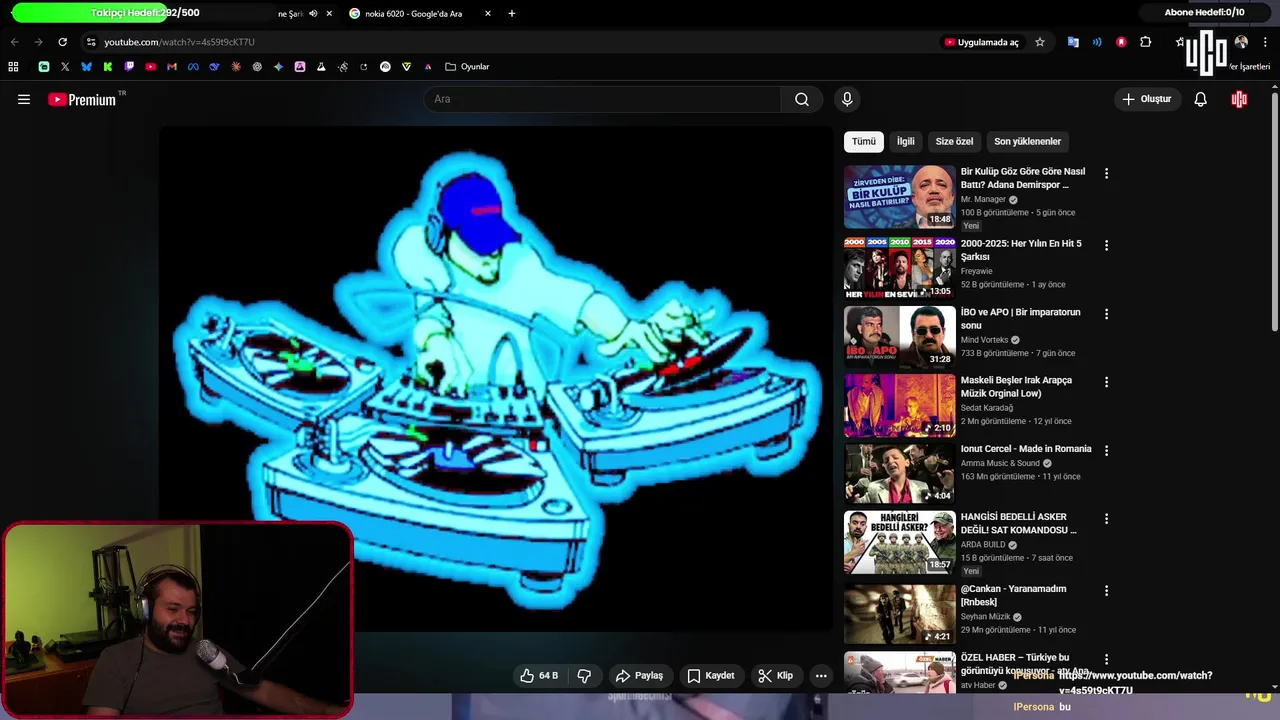Select the İlgili filter chip

pos(905,141)
